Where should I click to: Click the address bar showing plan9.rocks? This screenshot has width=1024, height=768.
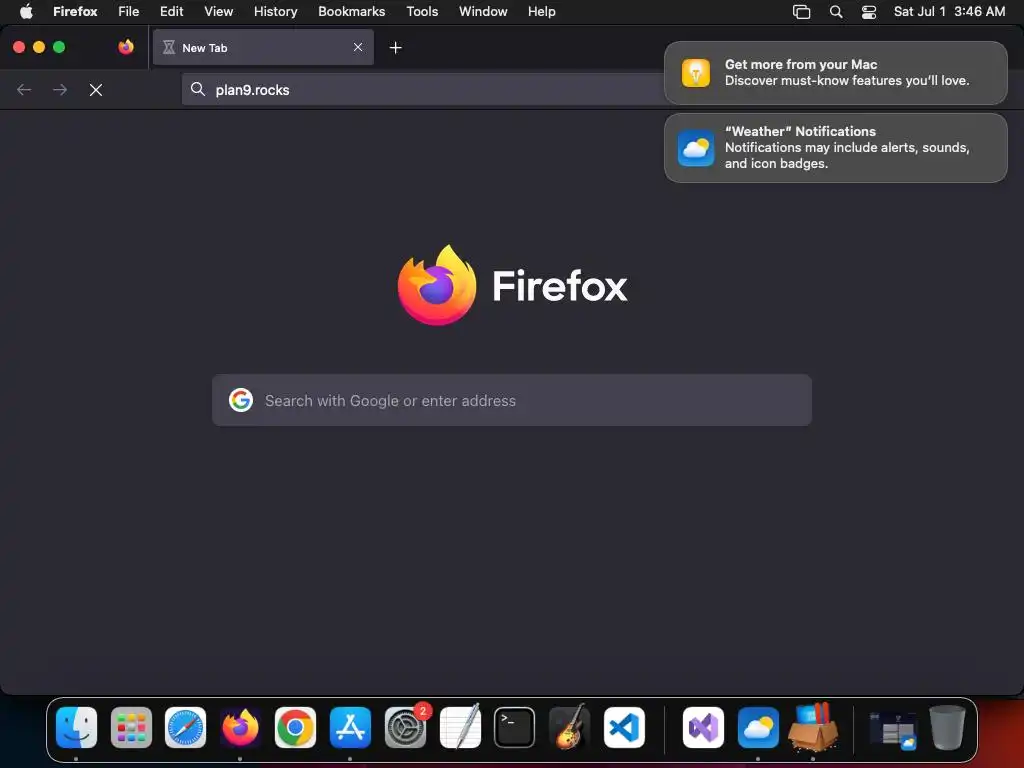tap(424, 89)
